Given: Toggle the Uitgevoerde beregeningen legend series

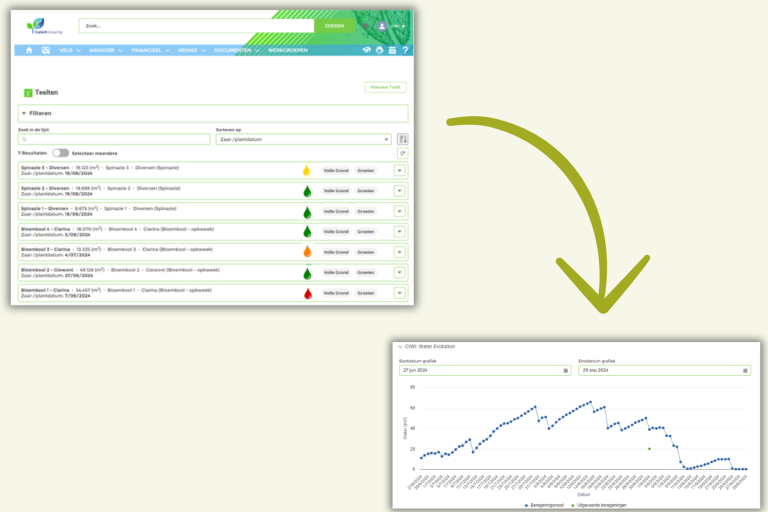Looking at the screenshot, I should (x=599, y=505).
